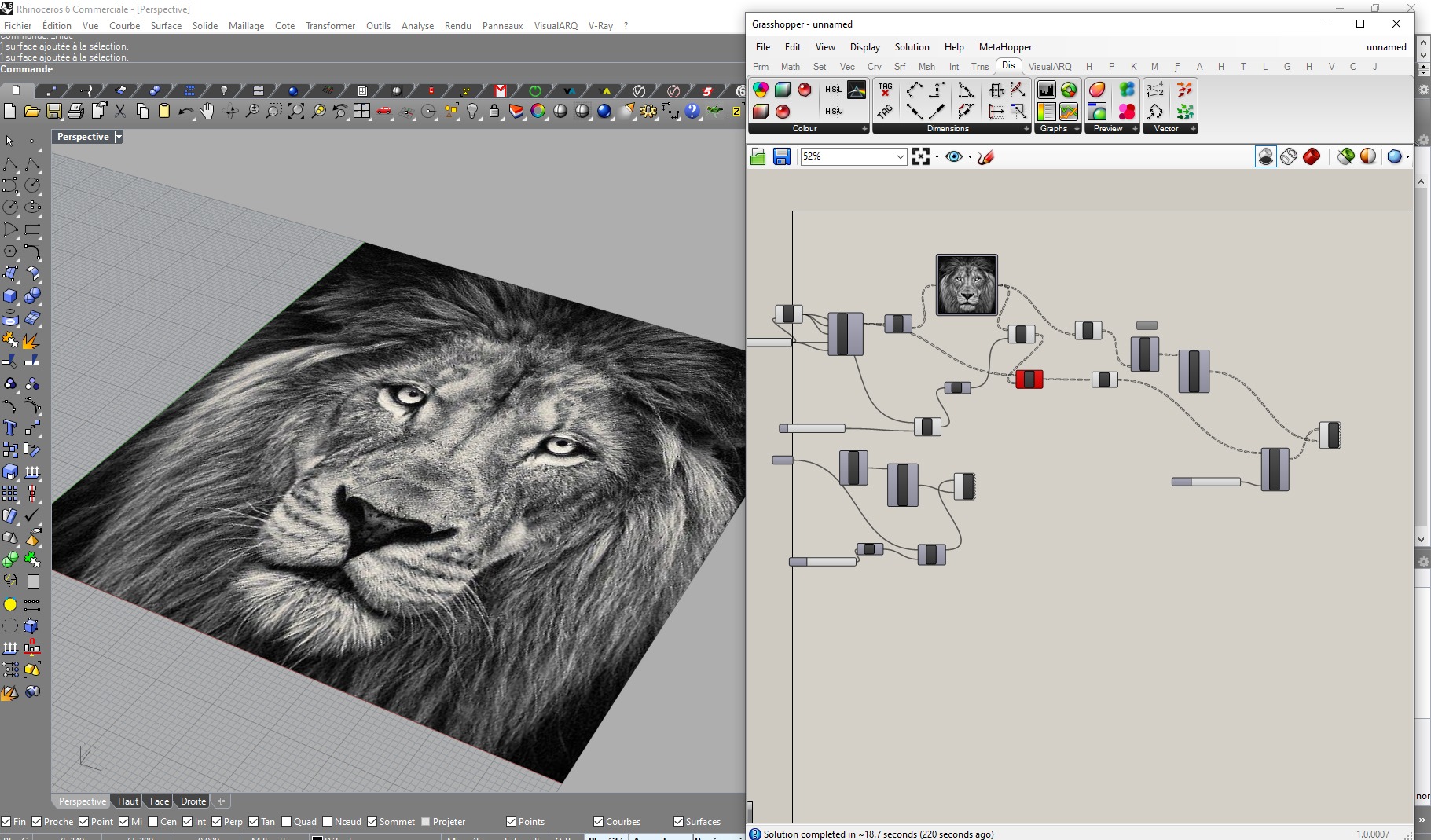Click the Grasshopper save file icon
Image resolution: width=1431 pixels, height=840 pixels.
click(x=781, y=157)
